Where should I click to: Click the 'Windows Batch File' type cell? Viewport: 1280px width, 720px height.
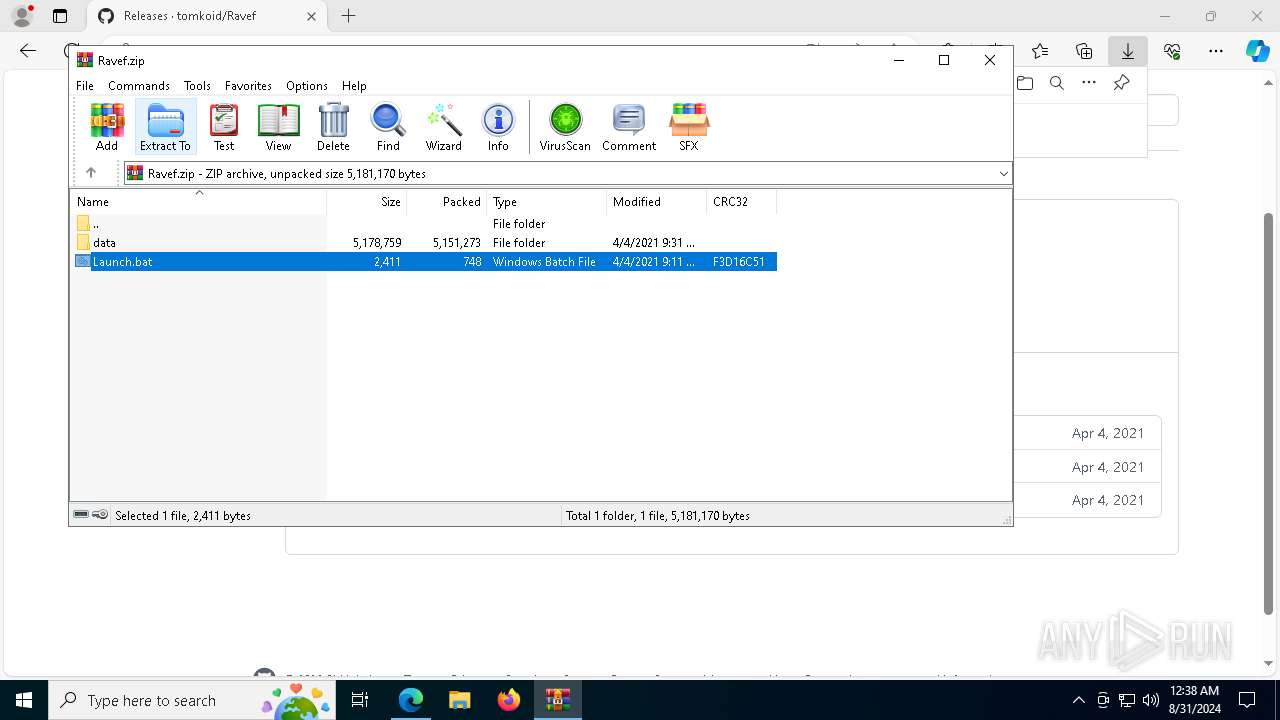[x=544, y=262]
